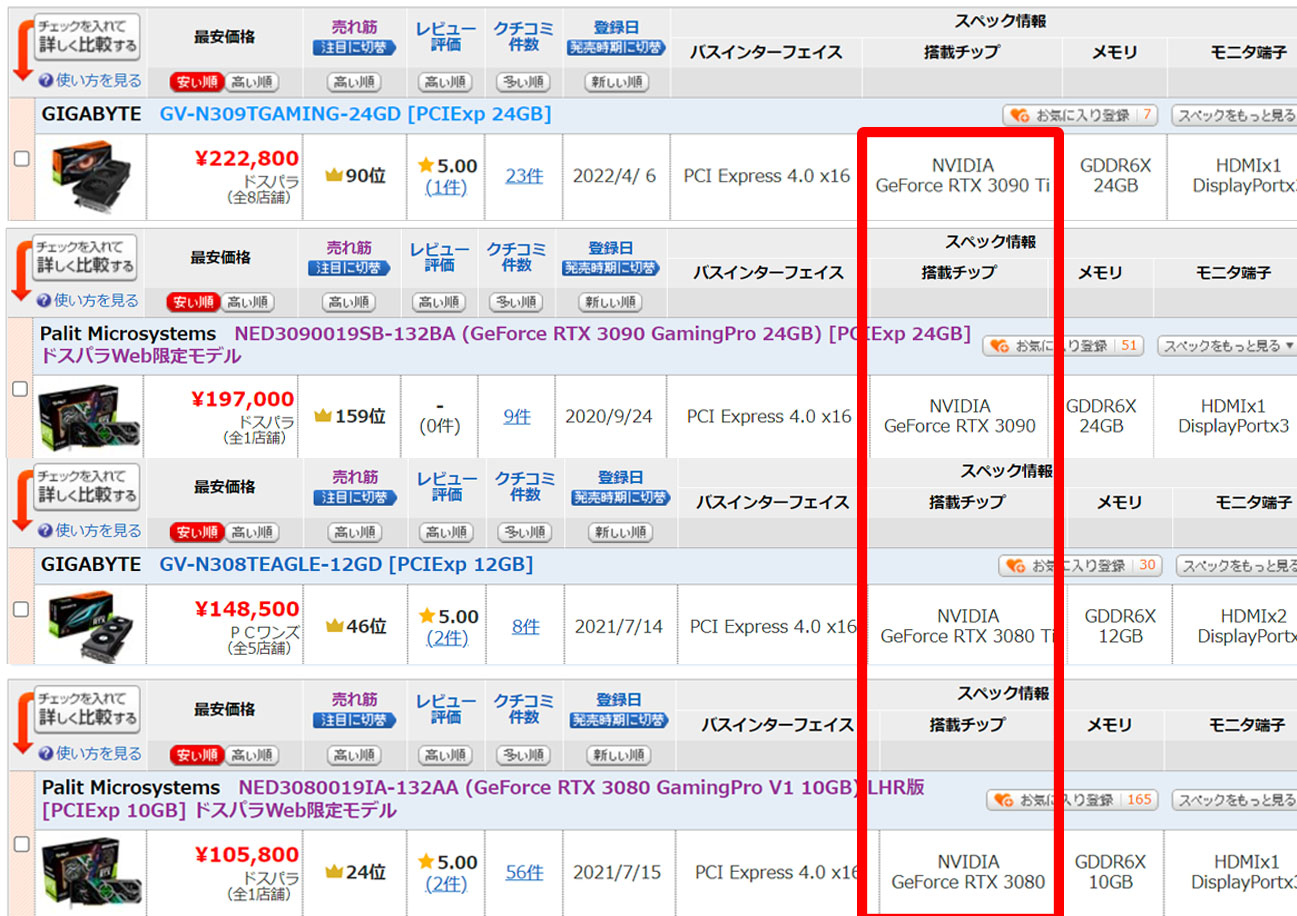
Task: Open the Palit RTX 3080 GamingPro V1 thumbnail
Action: pos(92,872)
